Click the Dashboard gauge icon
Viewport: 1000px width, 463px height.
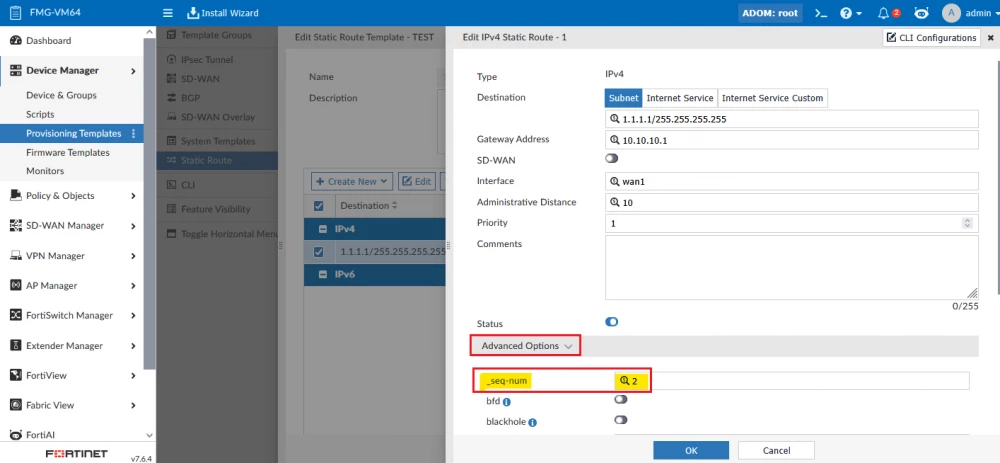[15, 41]
